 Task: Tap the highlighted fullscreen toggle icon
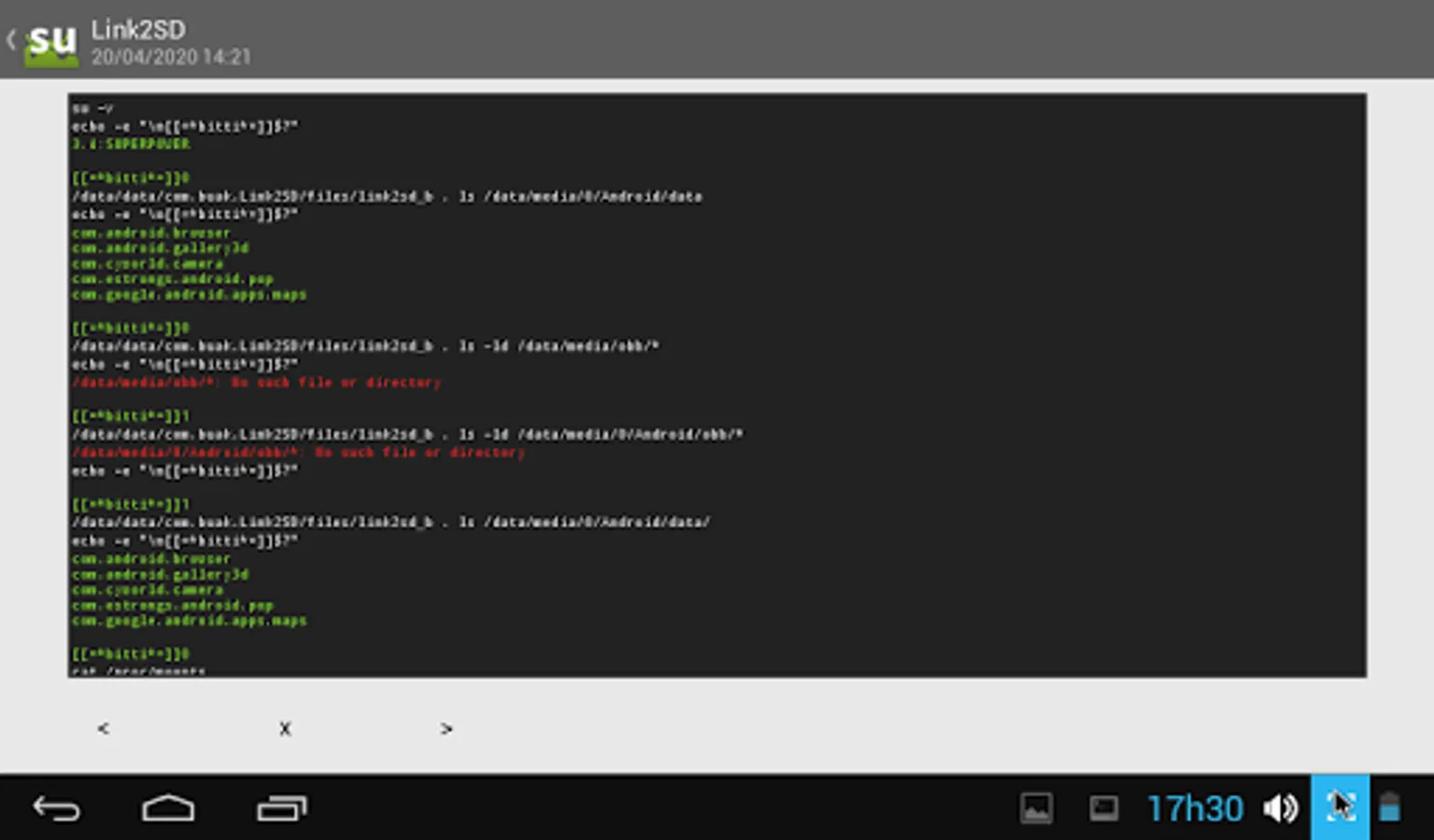click(x=1340, y=807)
